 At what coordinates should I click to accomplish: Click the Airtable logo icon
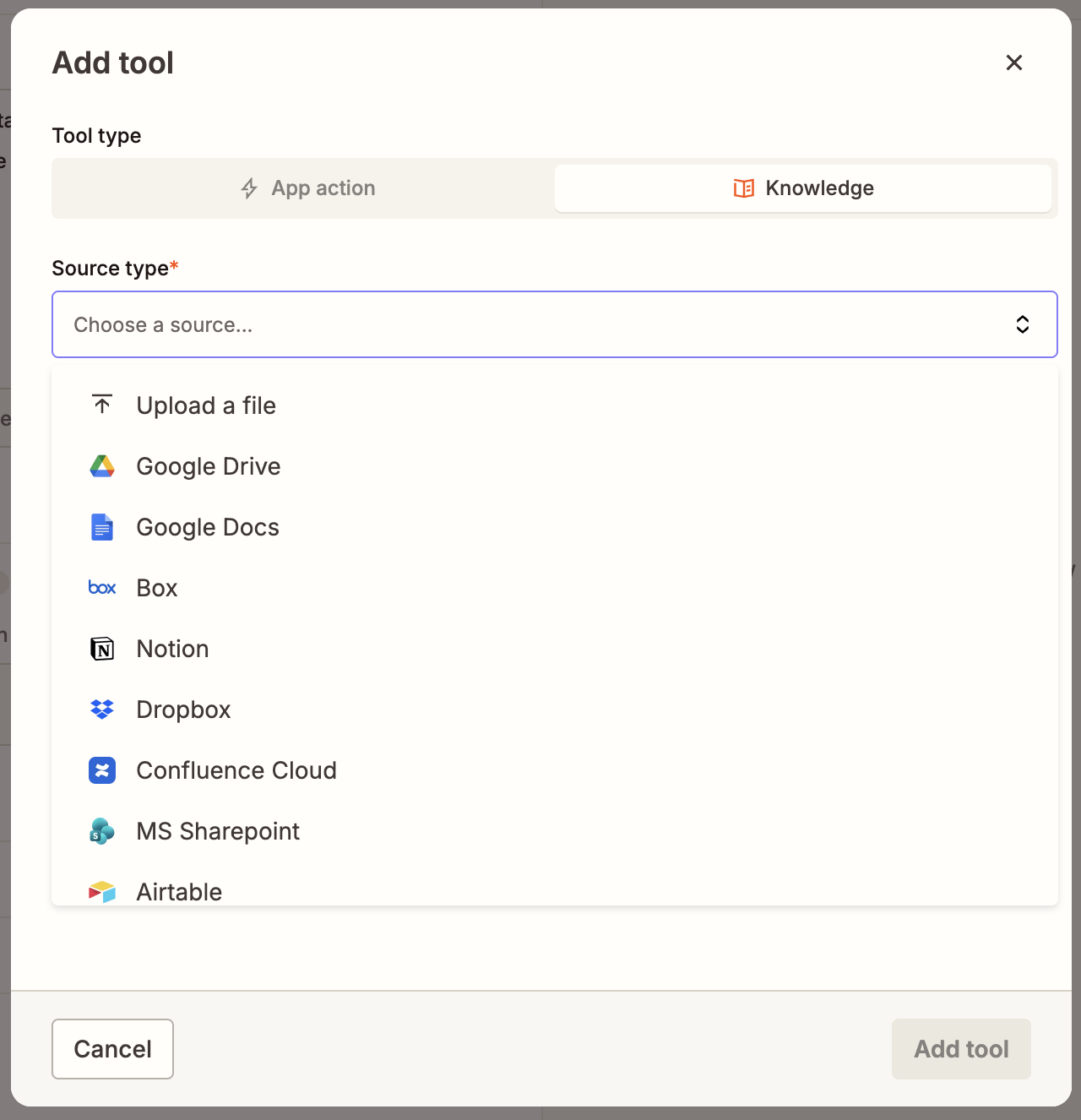click(102, 892)
